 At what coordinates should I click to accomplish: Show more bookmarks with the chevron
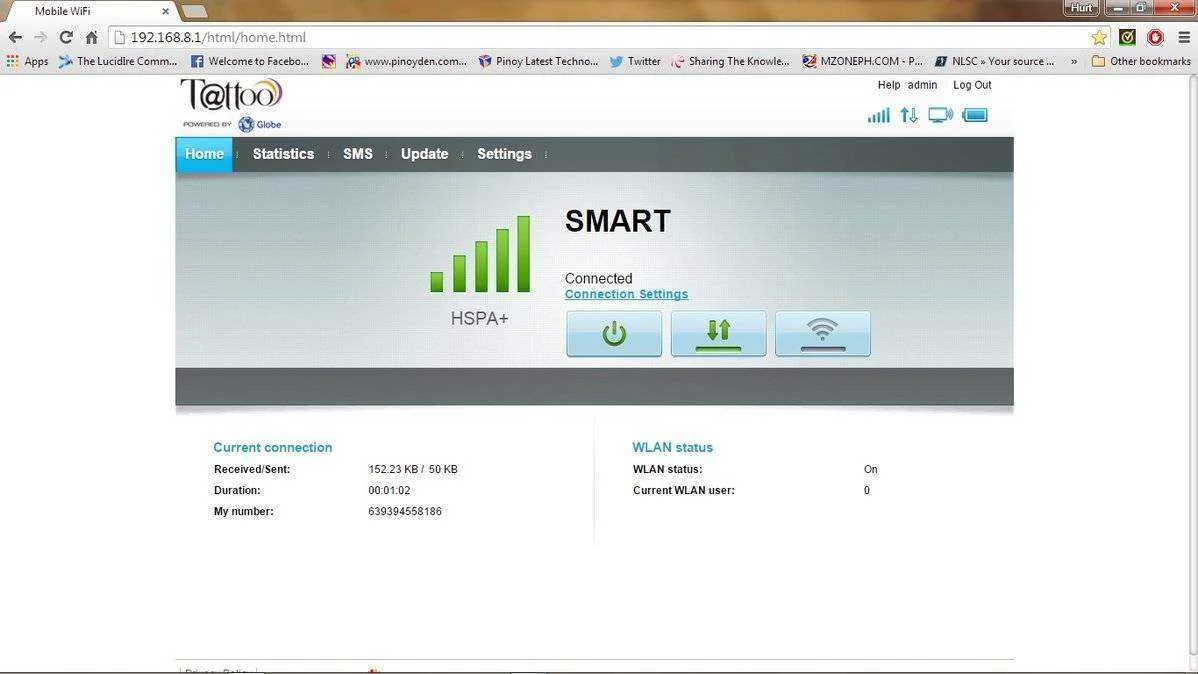1074,61
